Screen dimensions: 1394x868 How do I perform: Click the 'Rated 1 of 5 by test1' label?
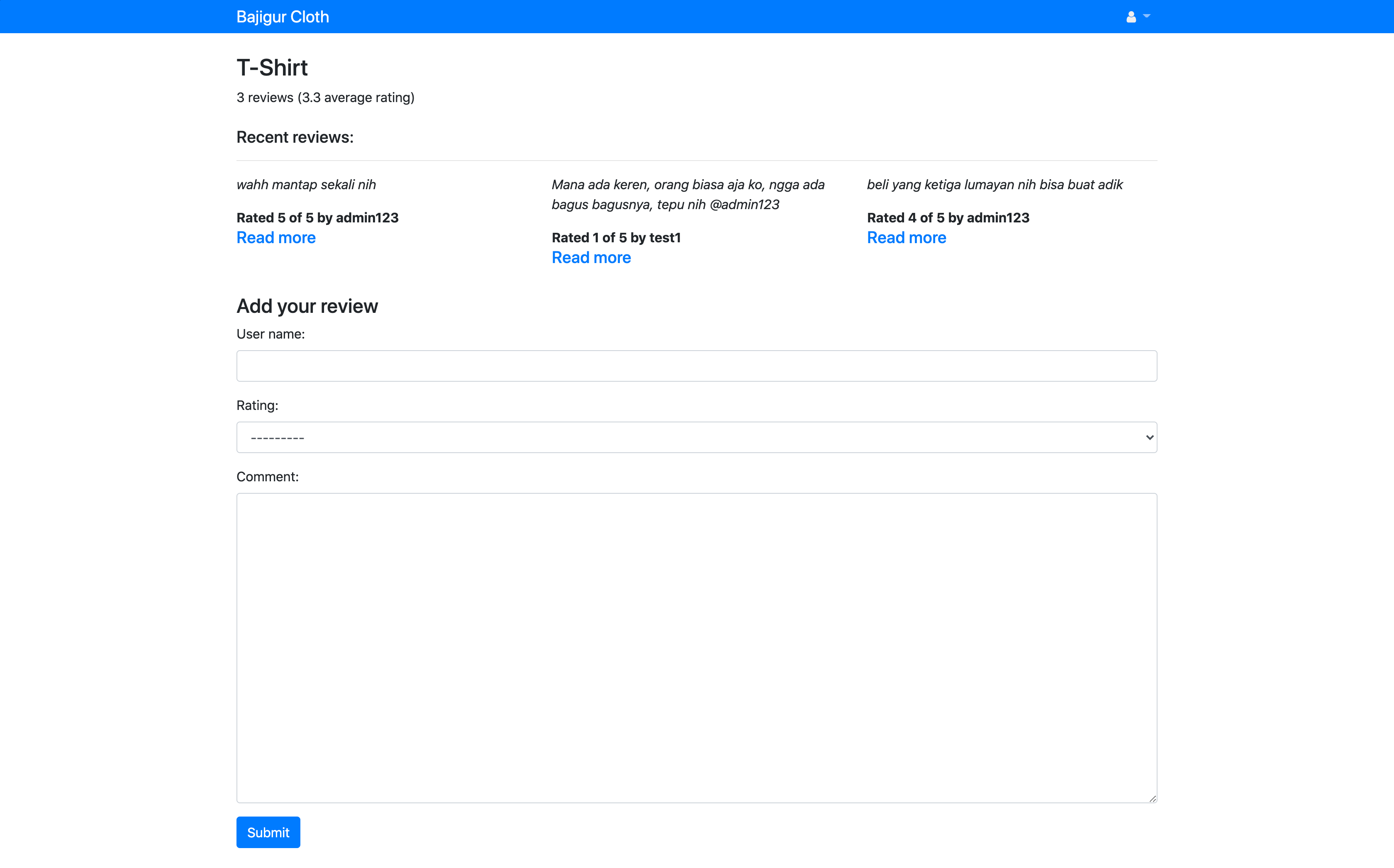point(616,238)
